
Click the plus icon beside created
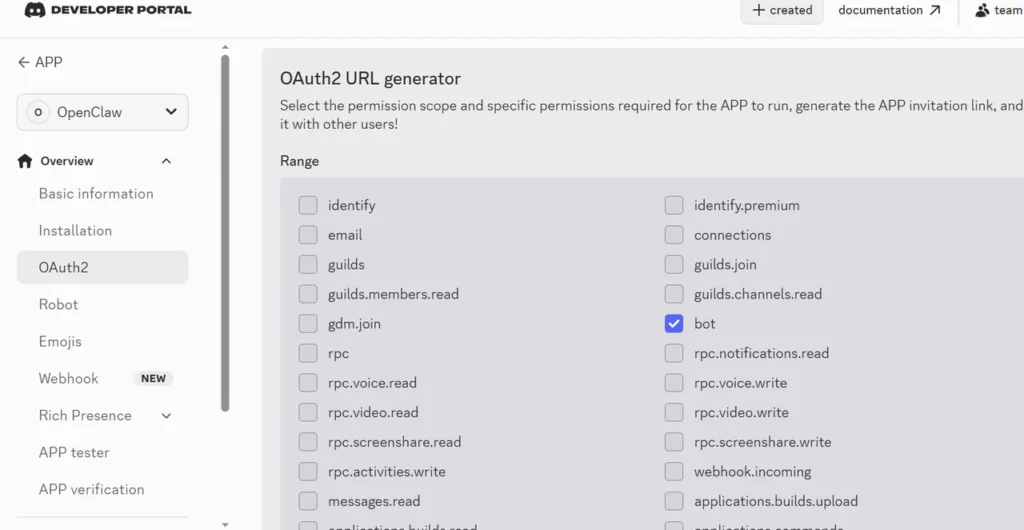[x=758, y=10]
